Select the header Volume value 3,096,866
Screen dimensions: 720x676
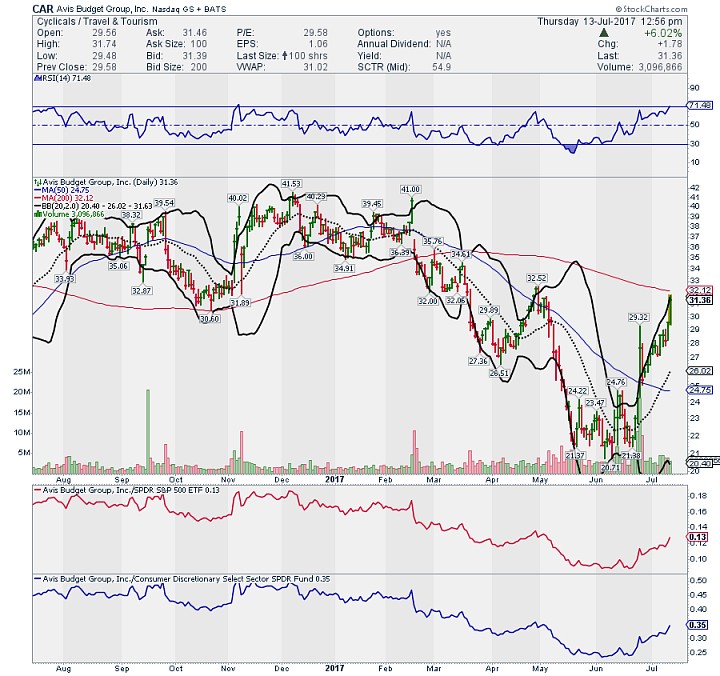[x=660, y=67]
